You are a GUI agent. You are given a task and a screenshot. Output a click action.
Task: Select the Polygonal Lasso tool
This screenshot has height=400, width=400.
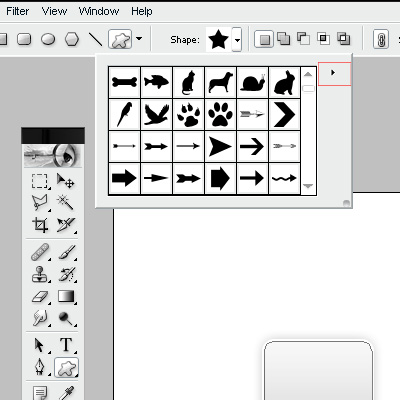coord(40,202)
